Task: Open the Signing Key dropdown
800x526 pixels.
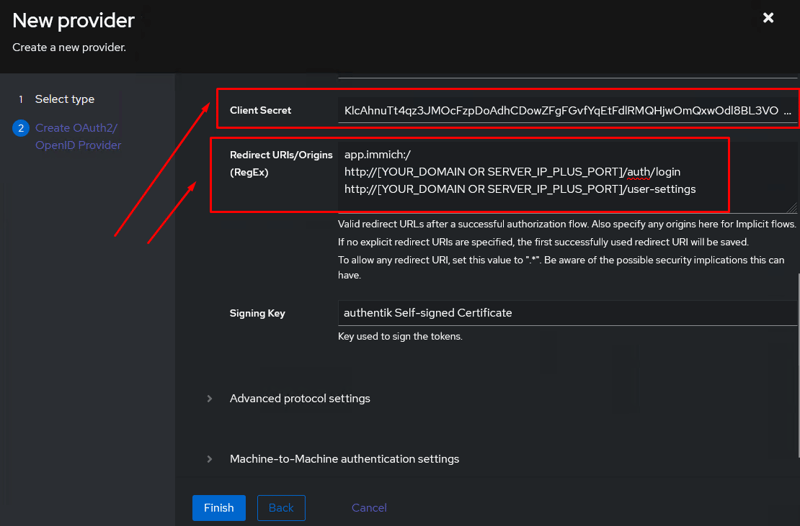Action: 568,313
